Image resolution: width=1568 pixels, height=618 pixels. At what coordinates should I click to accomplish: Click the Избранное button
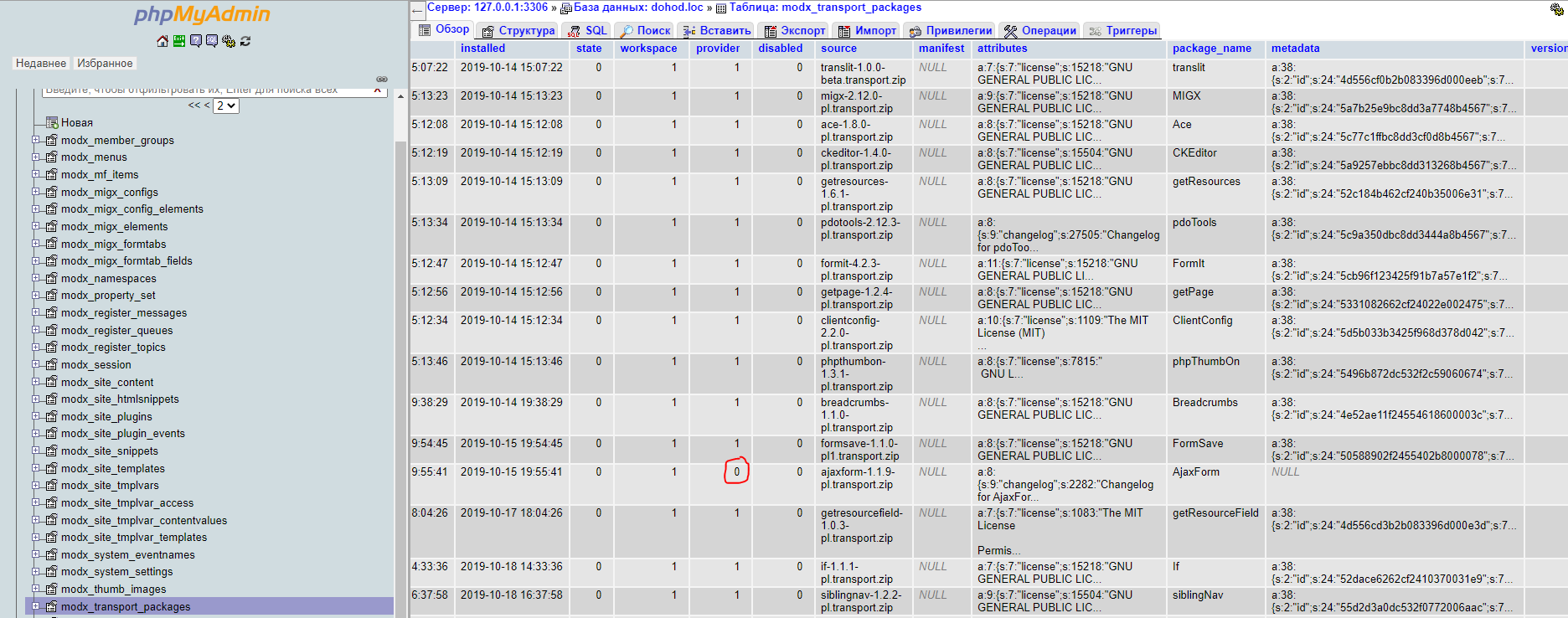105,64
